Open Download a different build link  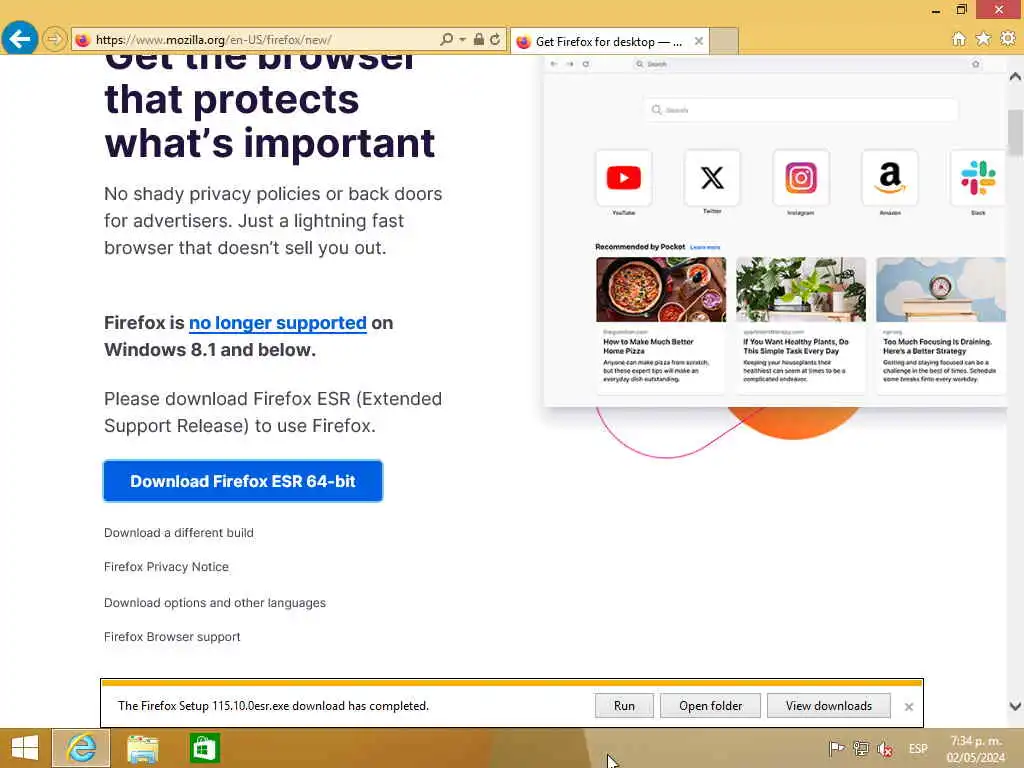(178, 533)
